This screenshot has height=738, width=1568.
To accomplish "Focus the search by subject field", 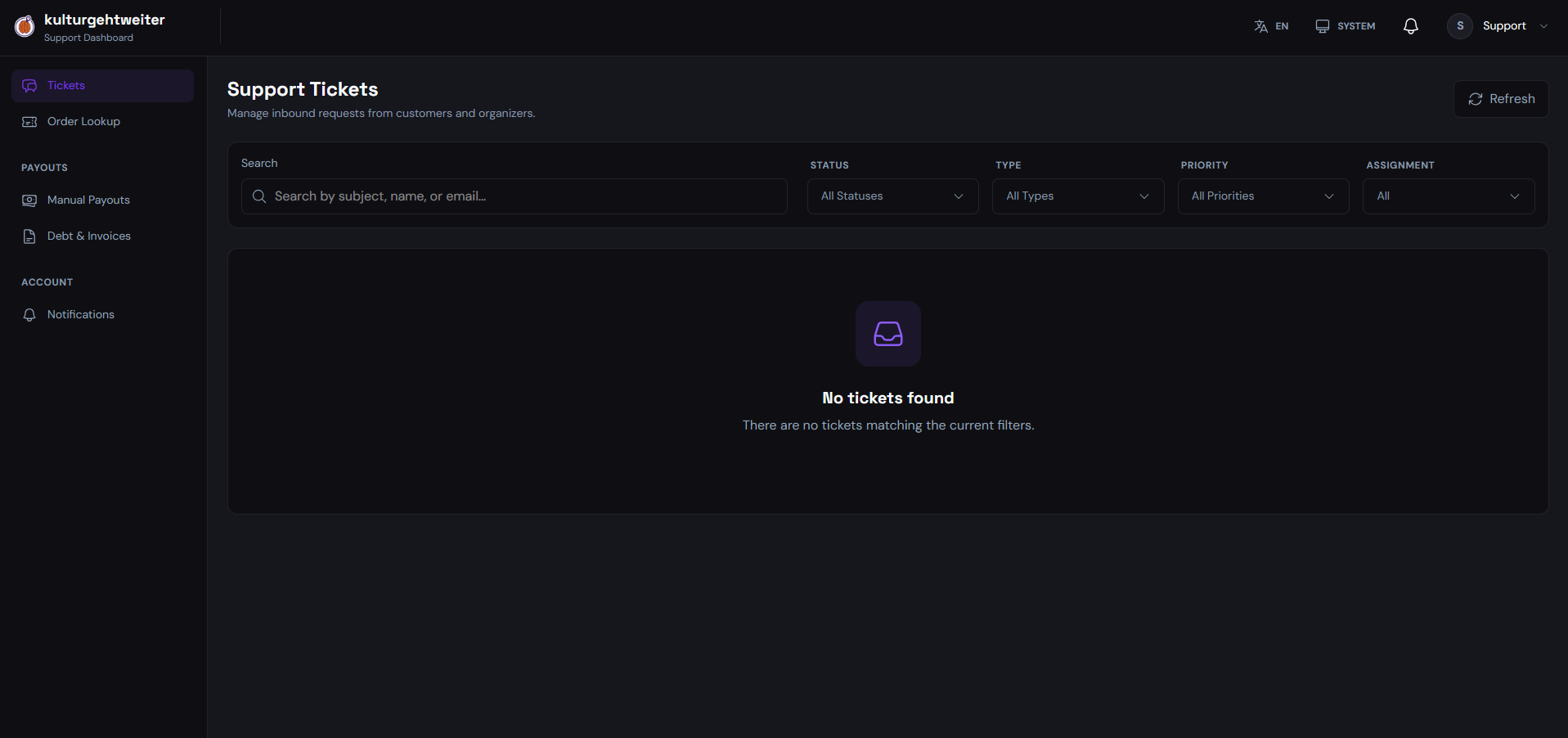I will click(x=514, y=196).
